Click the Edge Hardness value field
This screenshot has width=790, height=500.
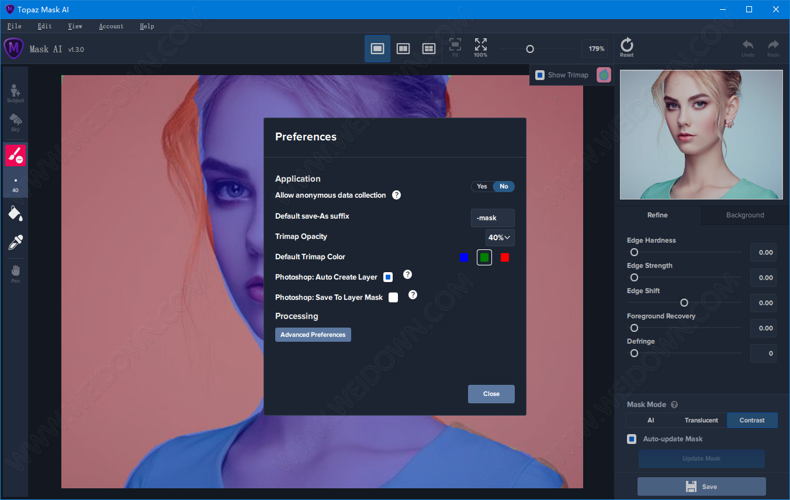click(x=763, y=253)
